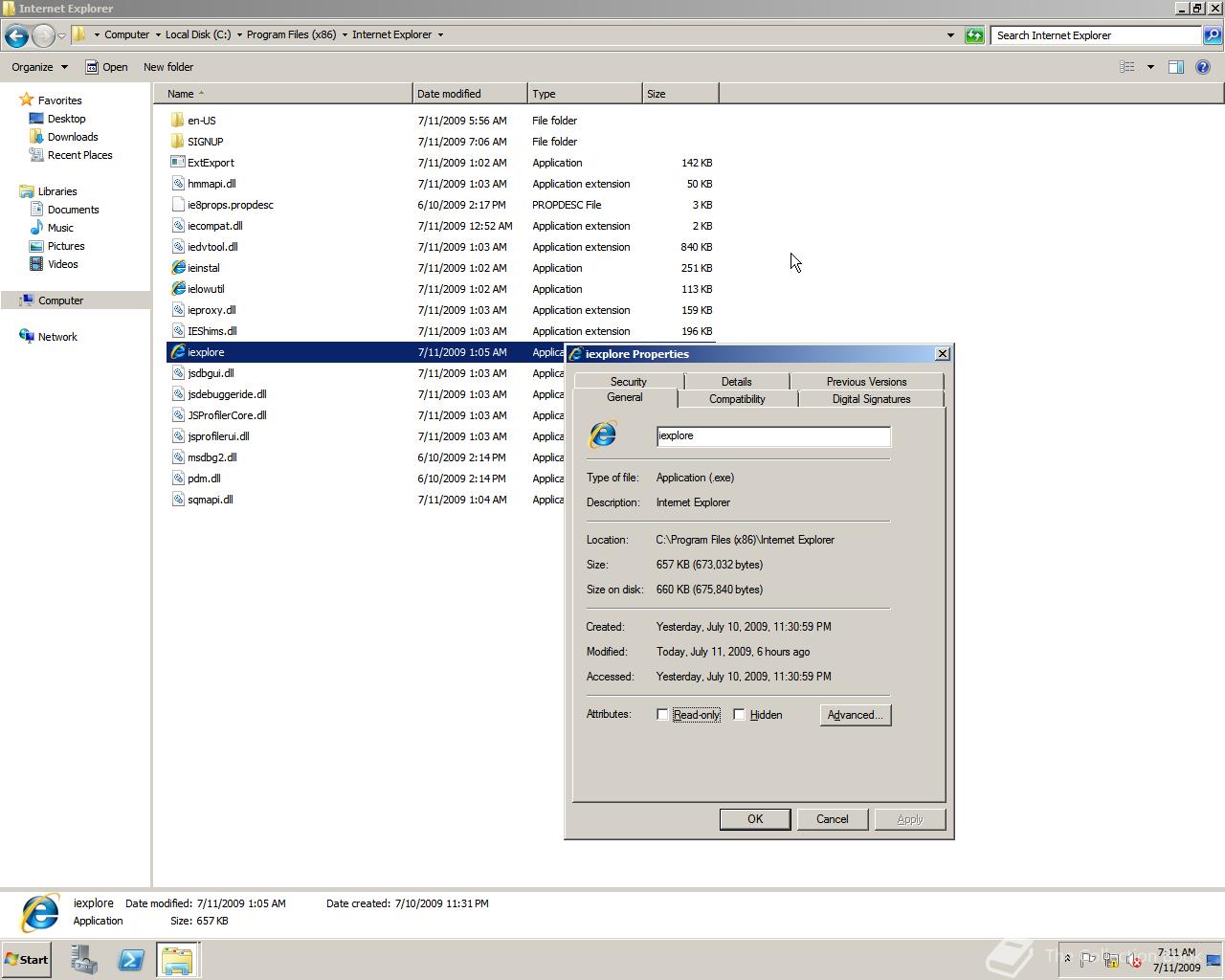Screen dimensions: 1225x980
Task: Click the Change your view icon
Action: [1127, 67]
